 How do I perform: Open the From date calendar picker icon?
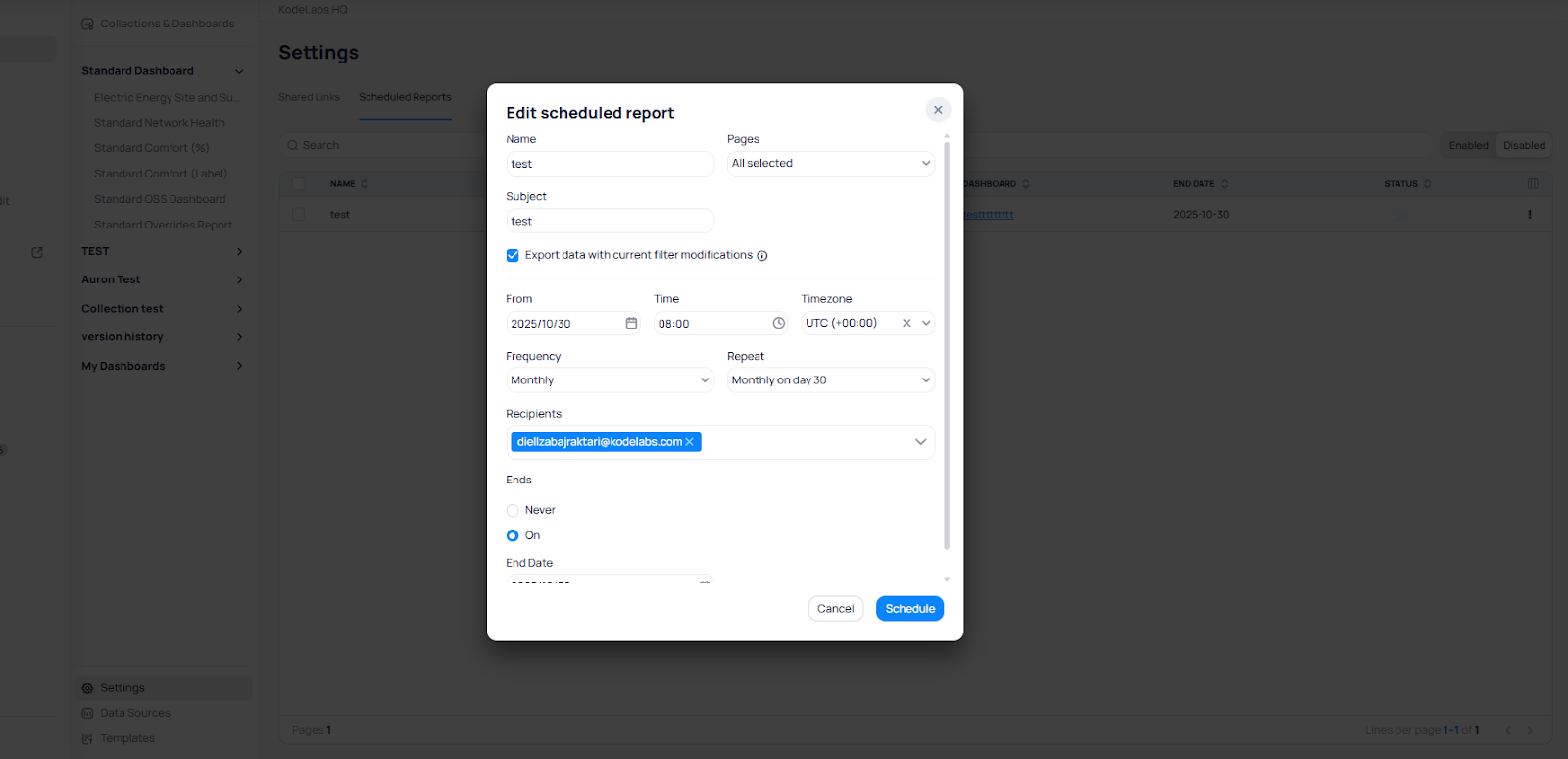pos(631,323)
